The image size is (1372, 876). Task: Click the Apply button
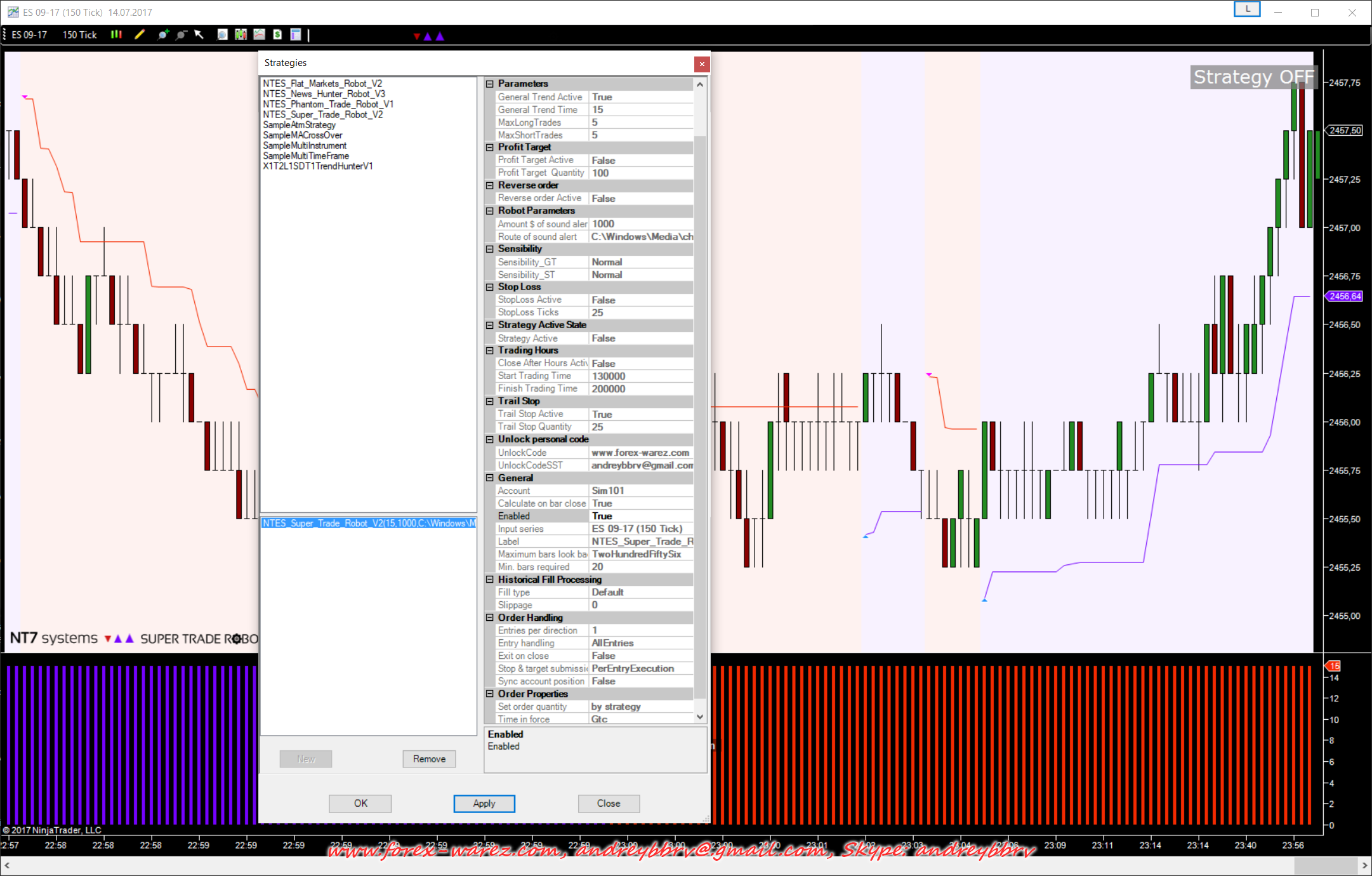coord(484,803)
